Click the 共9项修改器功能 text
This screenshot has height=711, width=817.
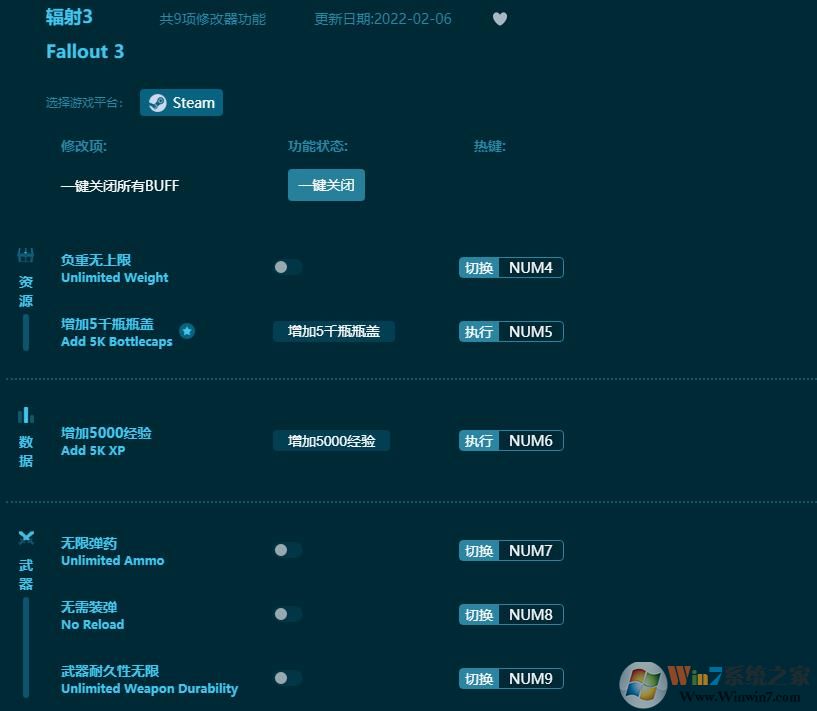(x=213, y=19)
